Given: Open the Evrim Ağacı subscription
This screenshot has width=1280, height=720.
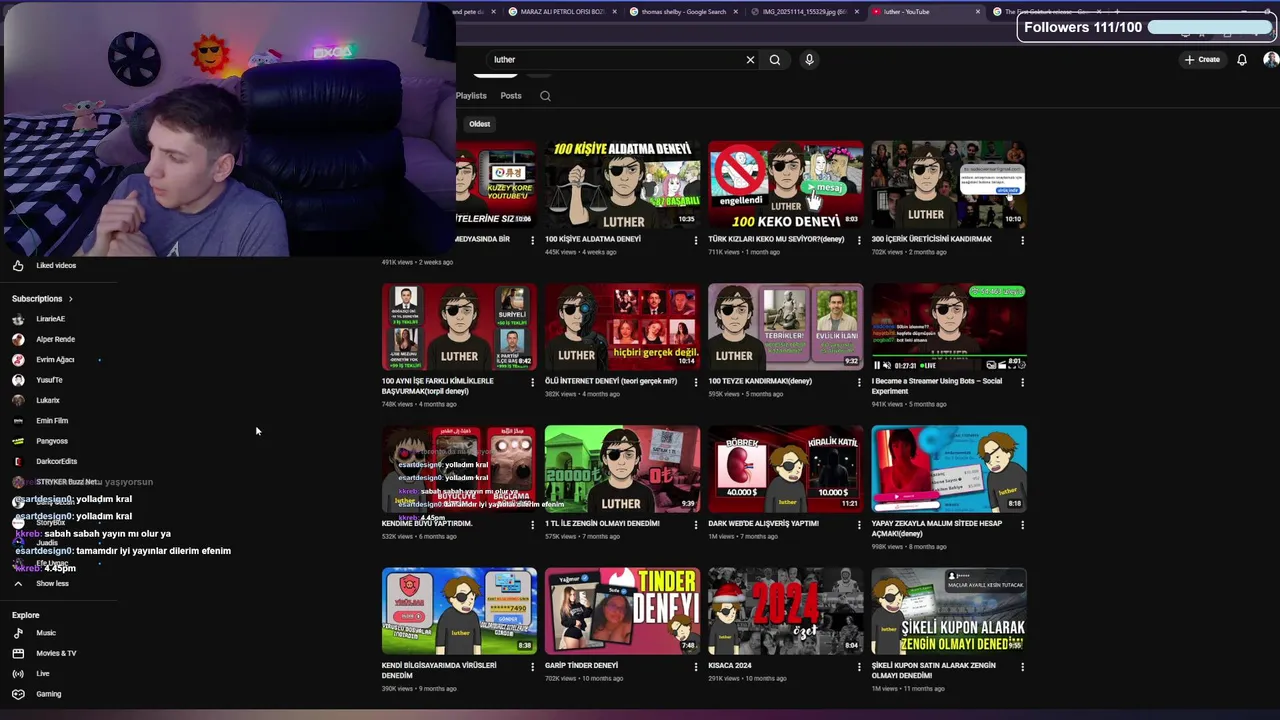Looking at the screenshot, I should [55, 360].
